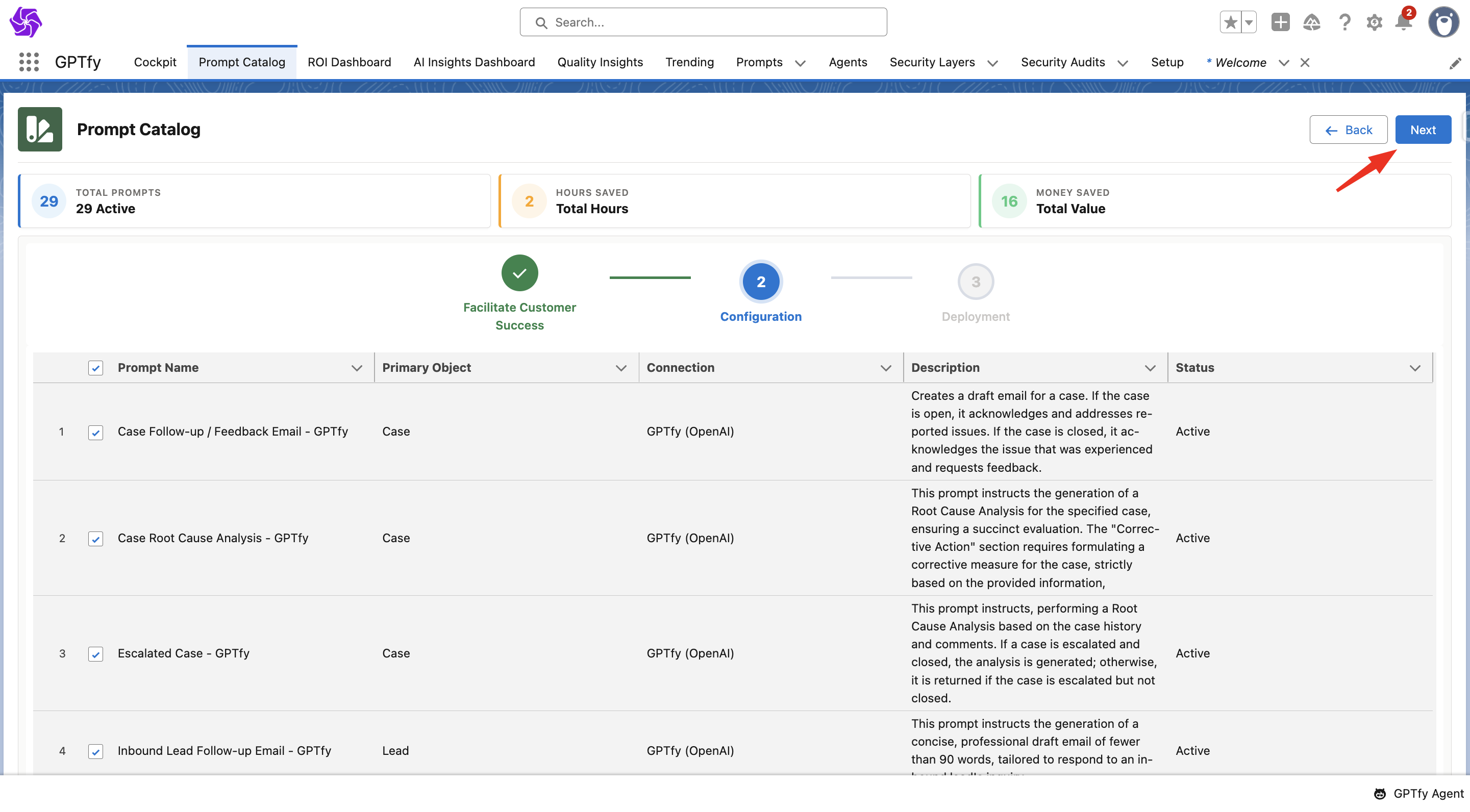Click the Global Actions plus icon

(1280, 22)
